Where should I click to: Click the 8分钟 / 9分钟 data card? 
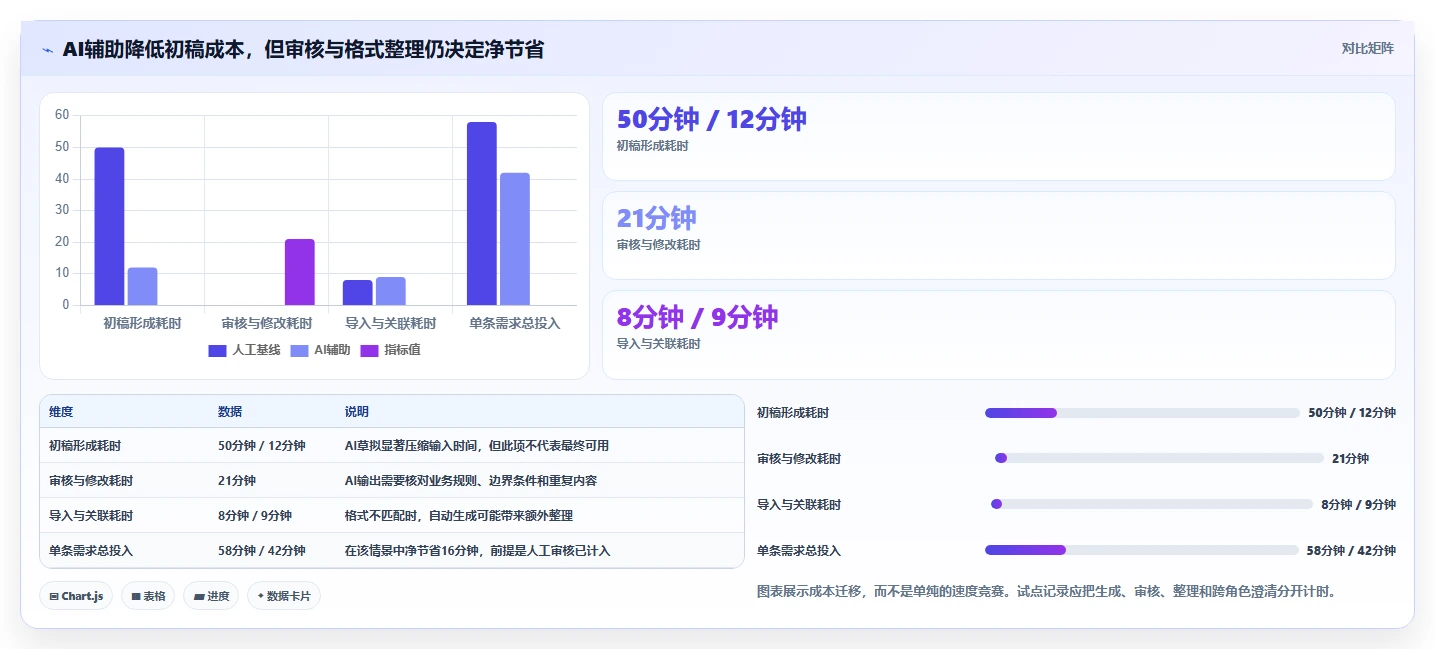[x=998, y=335]
